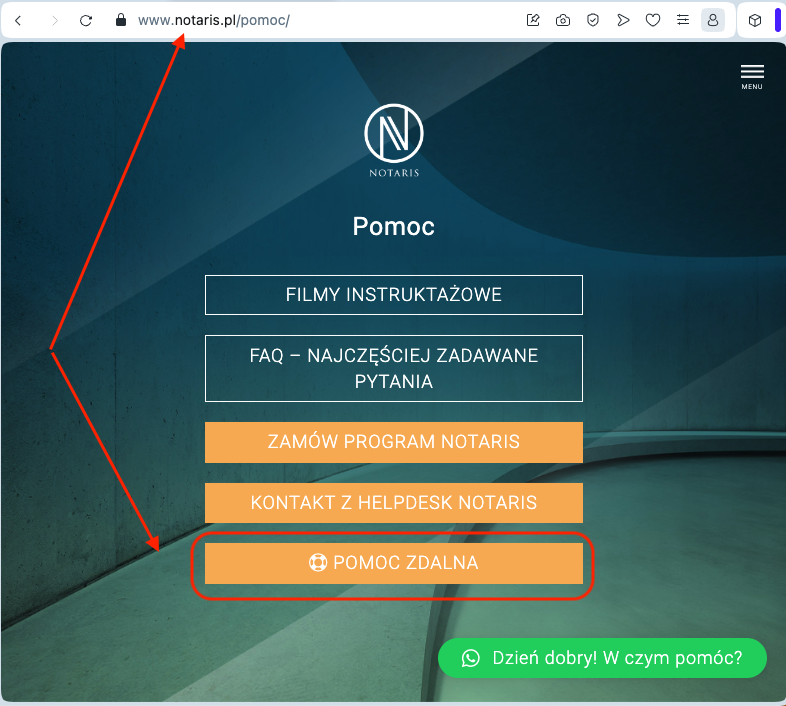The image size is (786, 706).
Task: Open the MENU hamburger icon
Action: click(752, 77)
